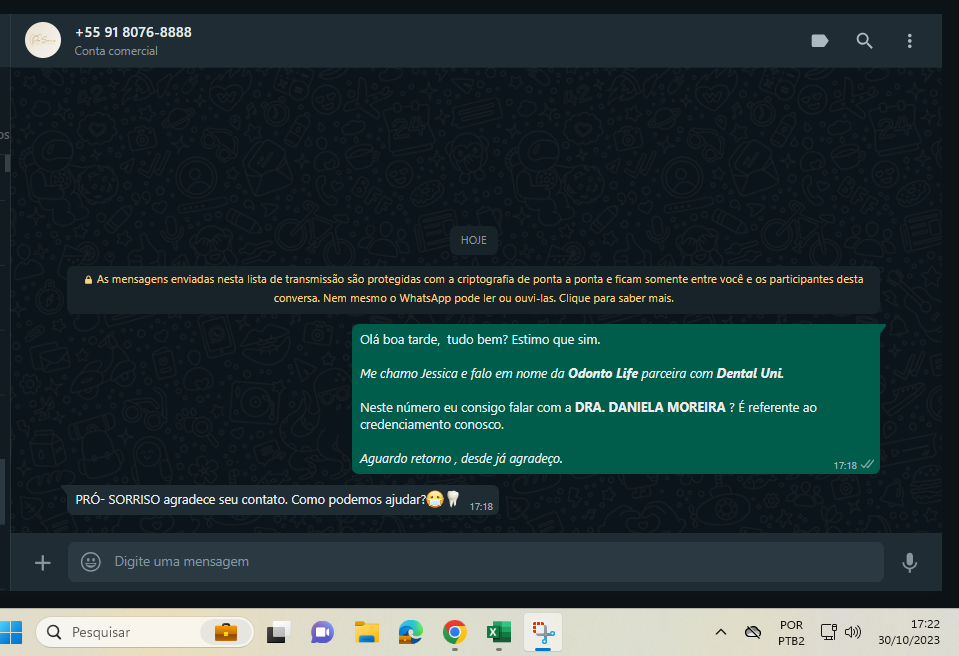Switch to Google Chrome in taskbar
The width and height of the screenshot is (959, 656).
(x=454, y=632)
